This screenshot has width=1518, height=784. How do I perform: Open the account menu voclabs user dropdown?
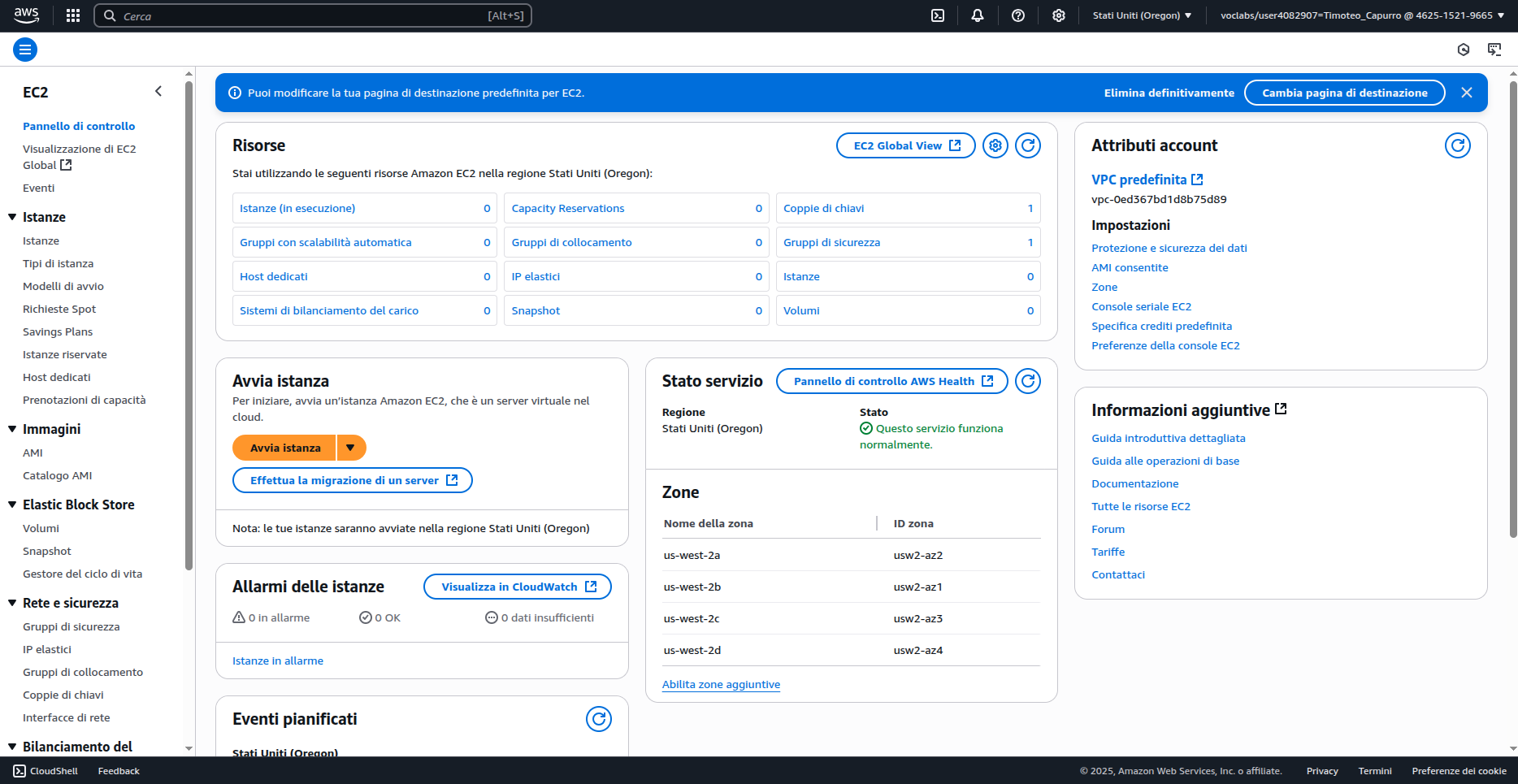[x=1362, y=15]
